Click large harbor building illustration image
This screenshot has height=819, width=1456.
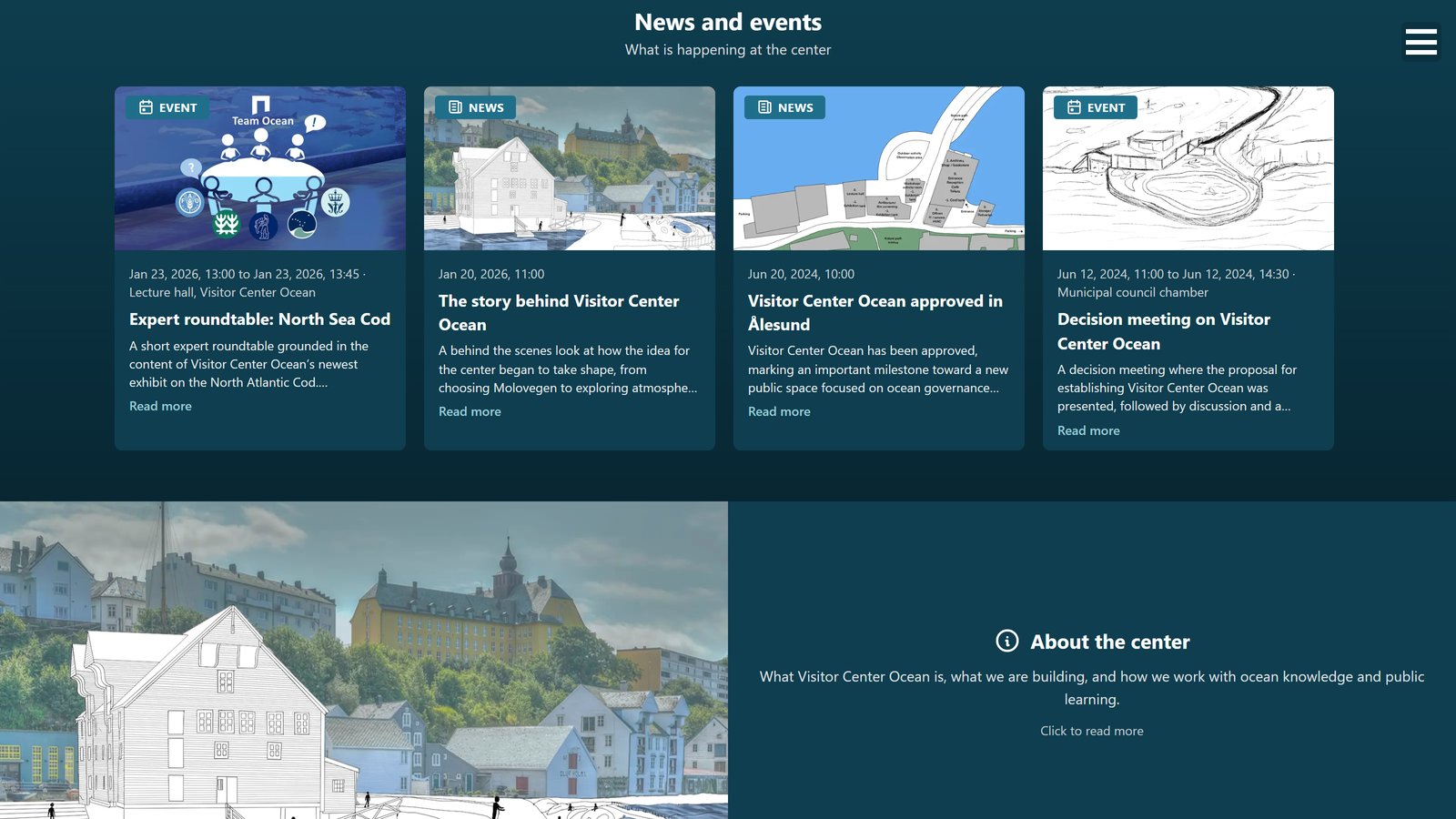coord(364,660)
